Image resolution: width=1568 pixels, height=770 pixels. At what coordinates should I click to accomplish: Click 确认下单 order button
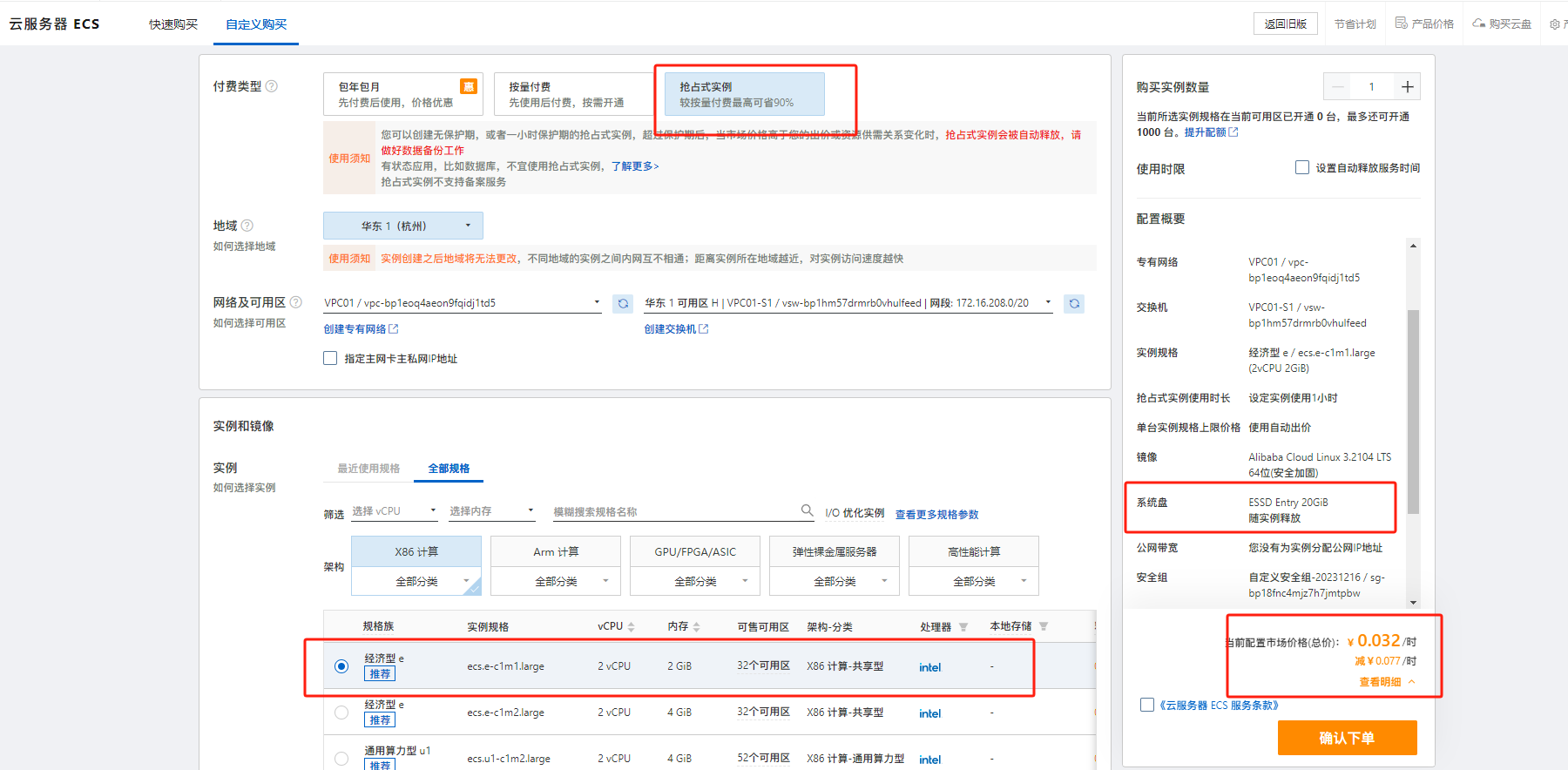click(x=1347, y=738)
